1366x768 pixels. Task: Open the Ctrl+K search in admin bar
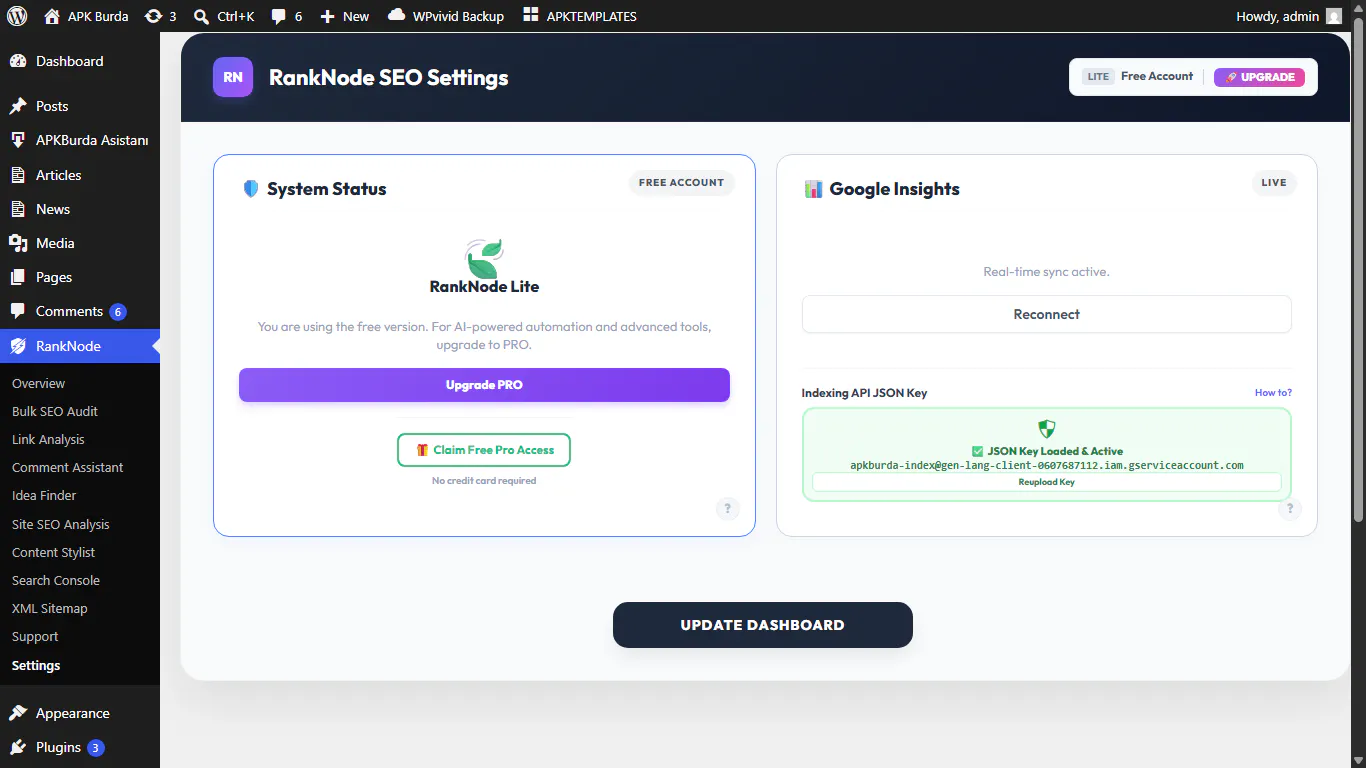pyautogui.click(x=224, y=16)
